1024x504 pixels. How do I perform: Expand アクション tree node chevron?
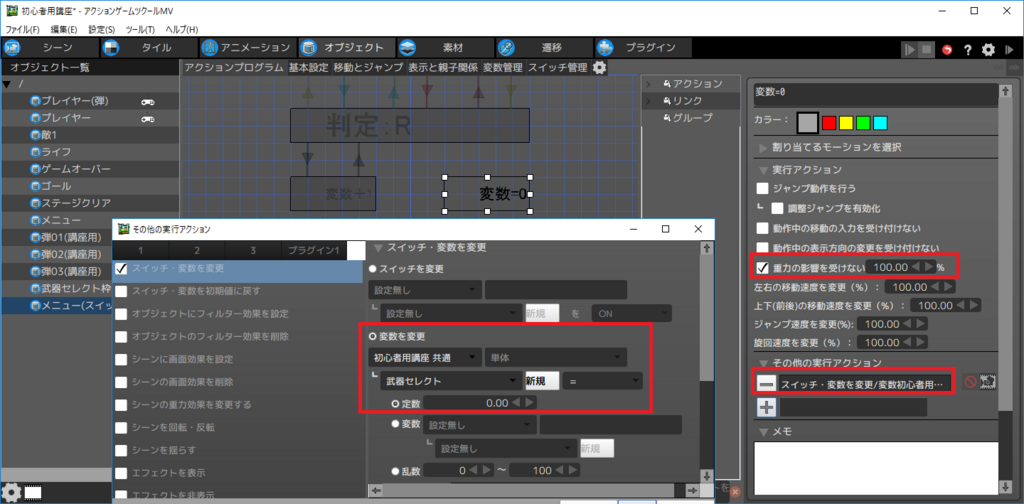[x=648, y=84]
